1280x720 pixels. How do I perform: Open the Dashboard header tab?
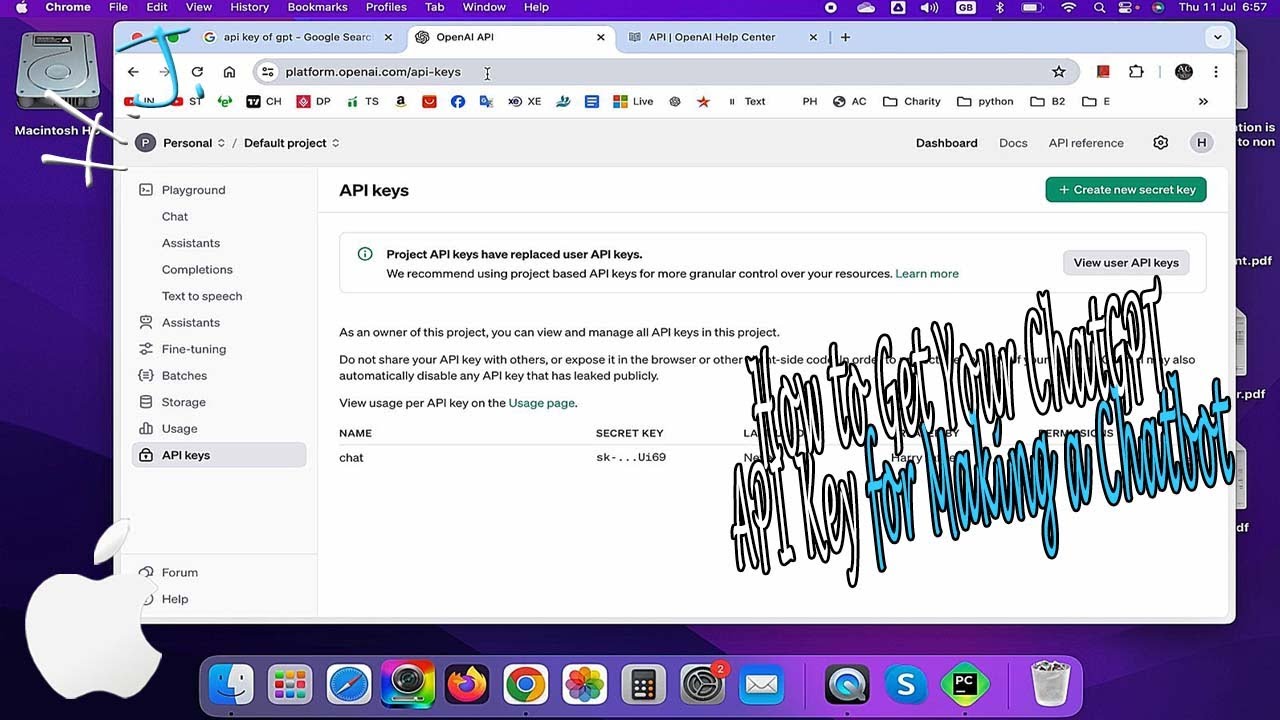pos(947,143)
